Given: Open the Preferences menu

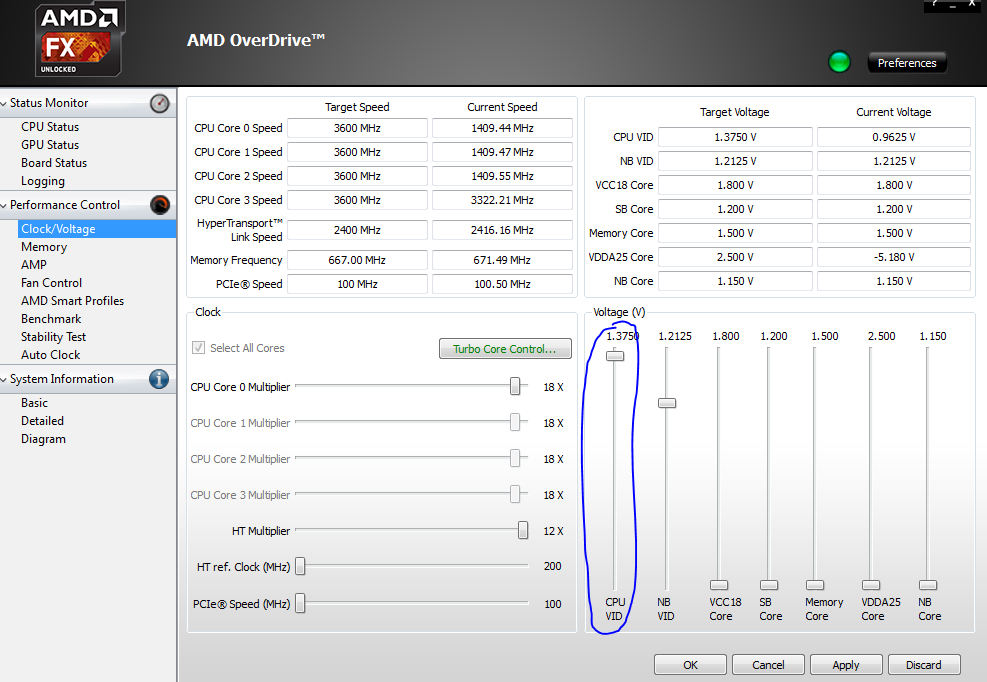Looking at the screenshot, I should pos(907,63).
